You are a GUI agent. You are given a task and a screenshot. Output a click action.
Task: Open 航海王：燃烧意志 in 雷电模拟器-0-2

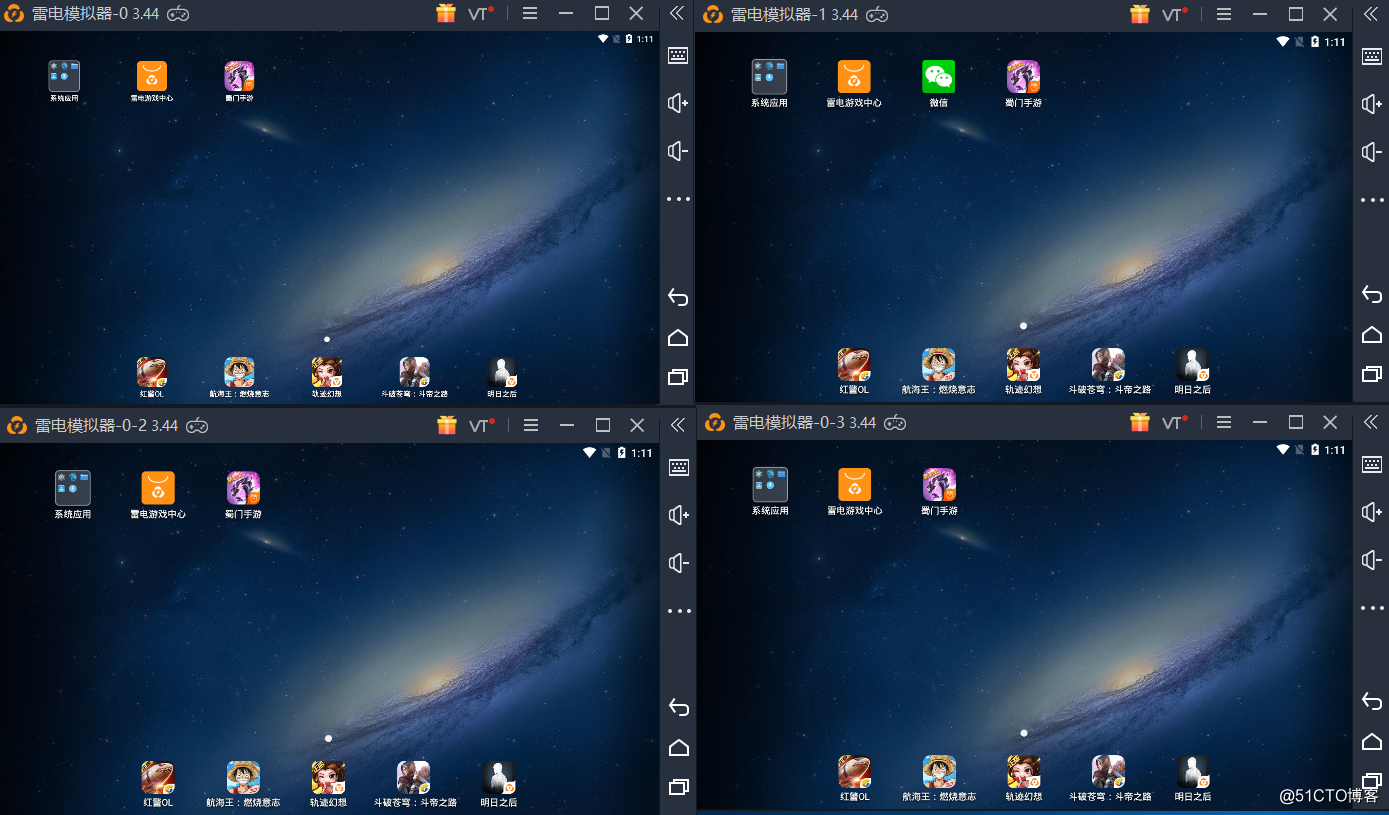243,778
